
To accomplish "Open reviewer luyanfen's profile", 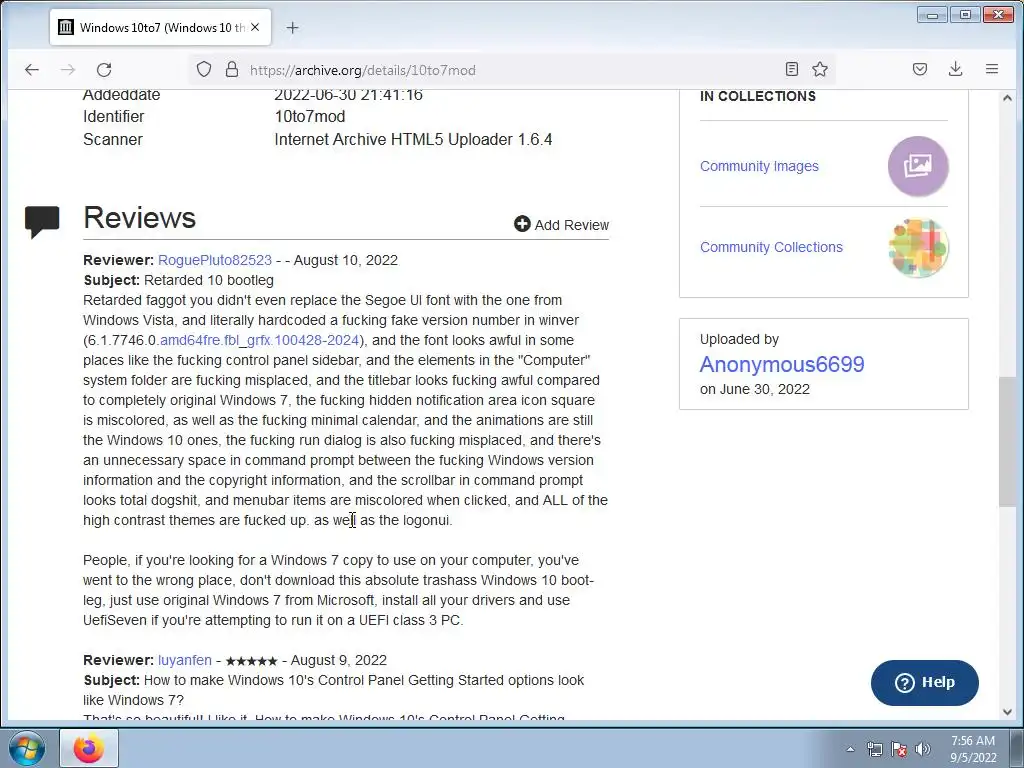I will 185,660.
